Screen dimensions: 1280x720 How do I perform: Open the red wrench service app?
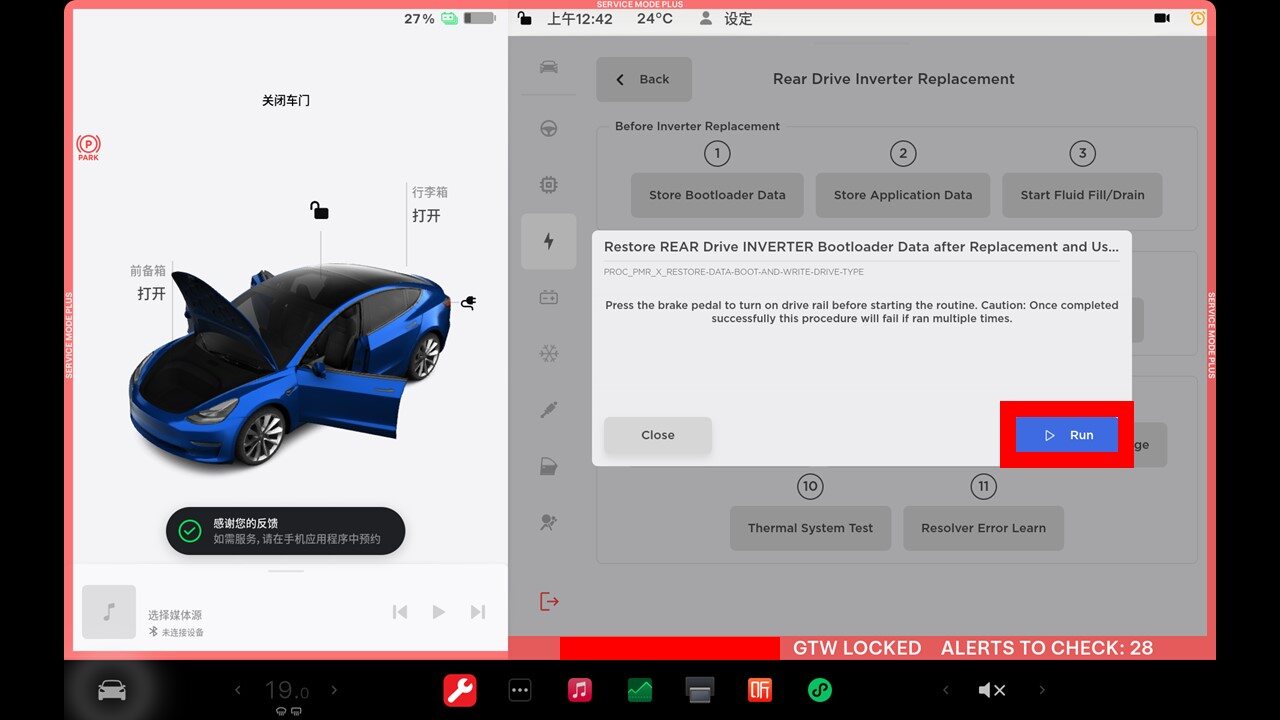point(460,690)
